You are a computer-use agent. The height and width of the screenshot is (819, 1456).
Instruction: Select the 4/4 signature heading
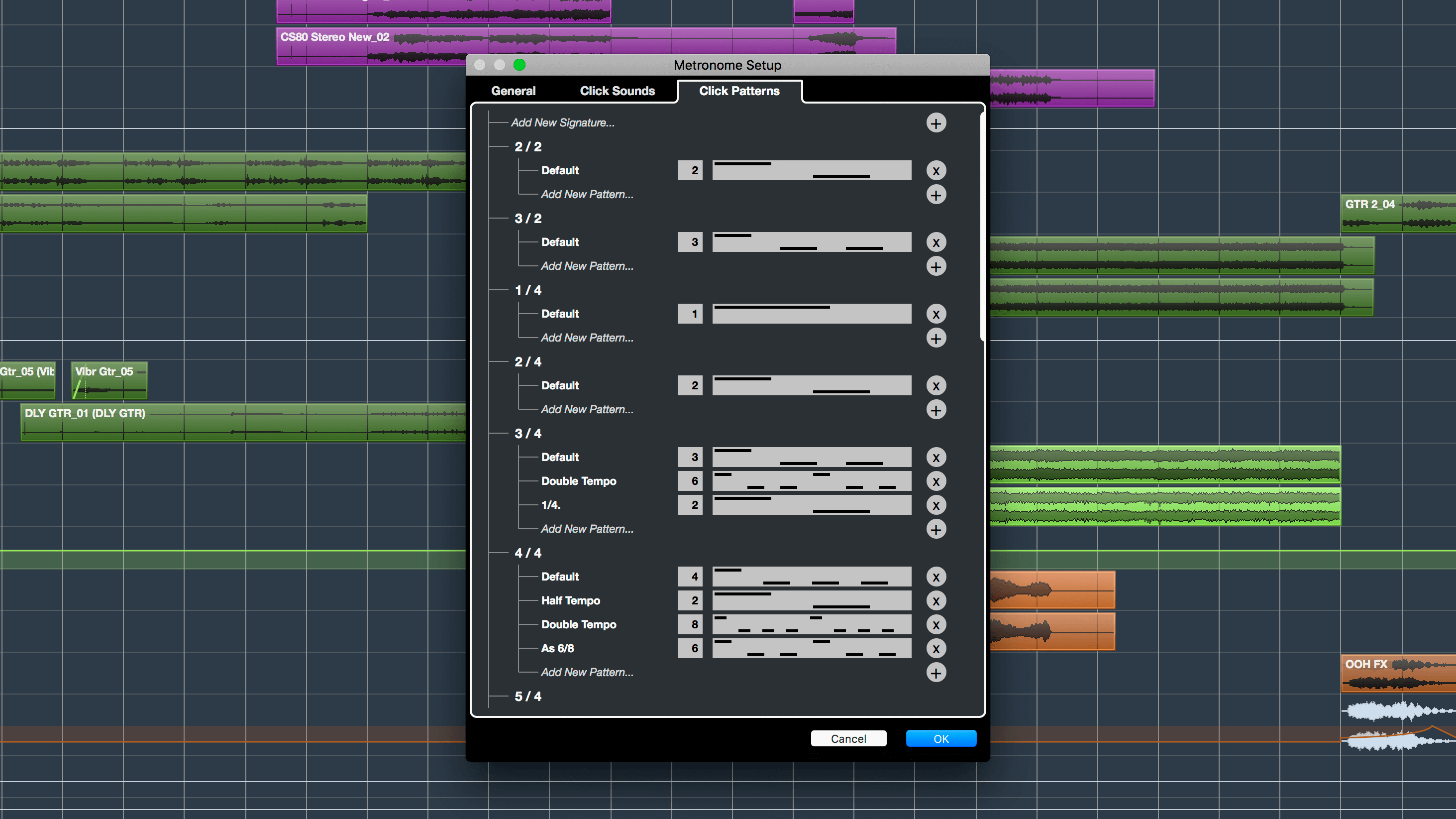[528, 553]
